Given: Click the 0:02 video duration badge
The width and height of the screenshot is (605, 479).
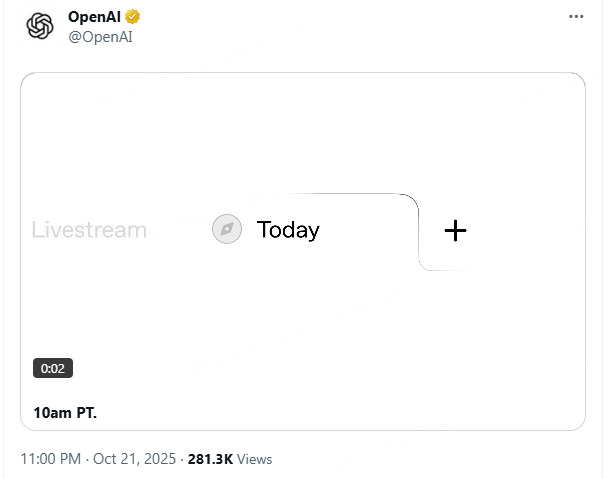Looking at the screenshot, I should point(52,368).
